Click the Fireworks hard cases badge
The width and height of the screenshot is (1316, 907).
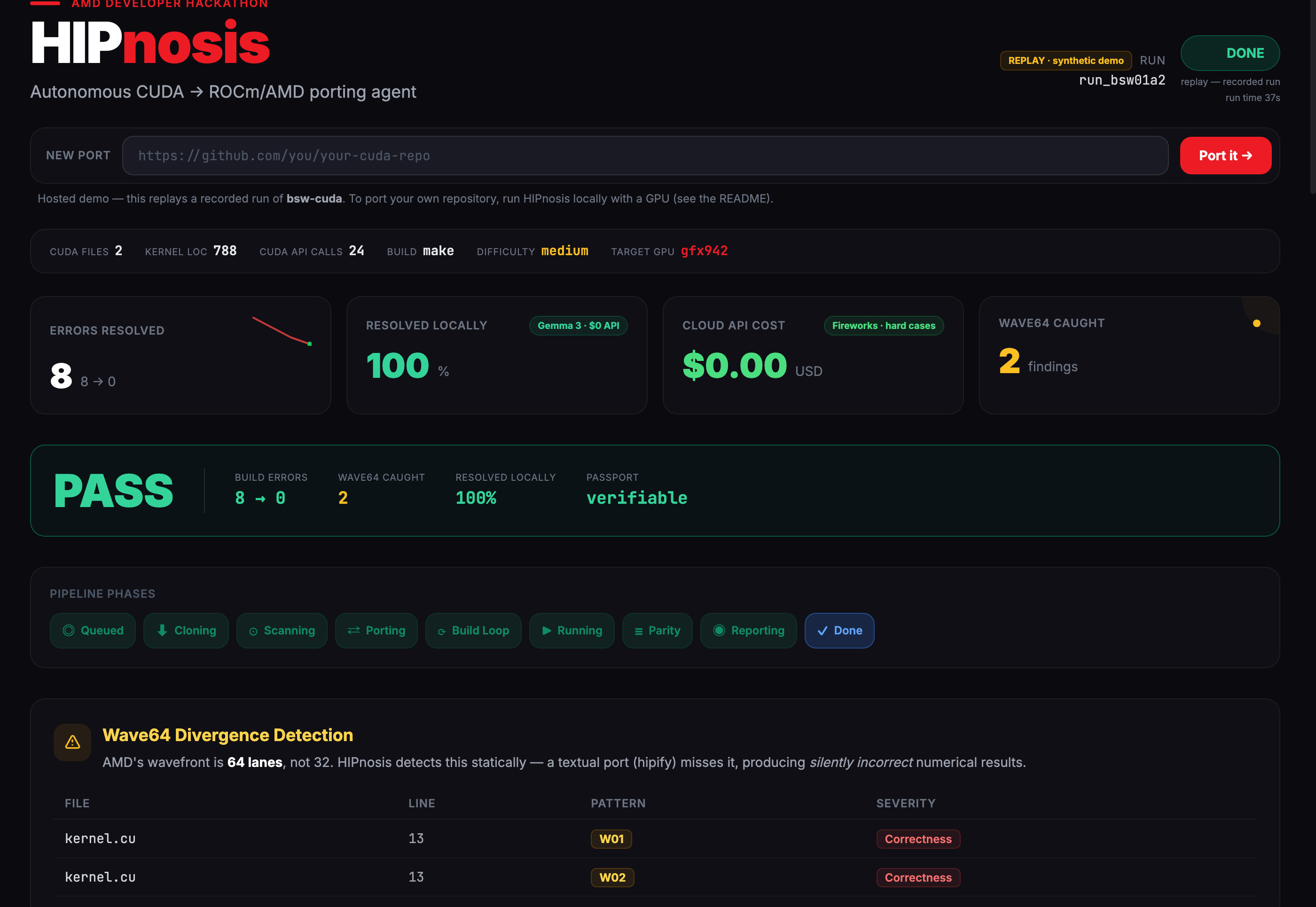point(883,326)
